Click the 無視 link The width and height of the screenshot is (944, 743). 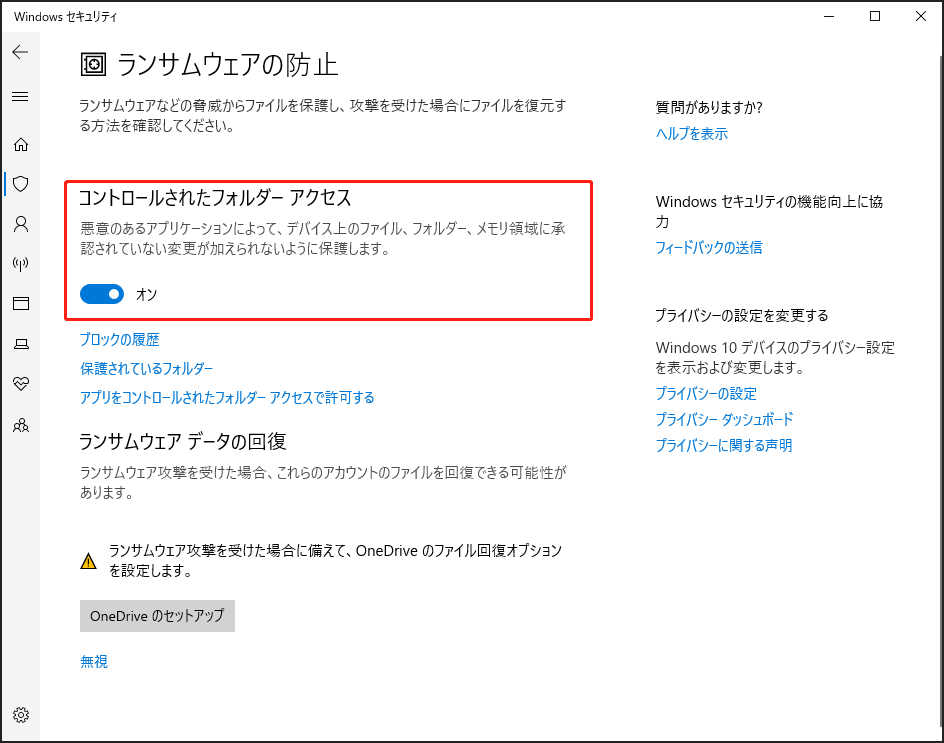click(x=94, y=662)
